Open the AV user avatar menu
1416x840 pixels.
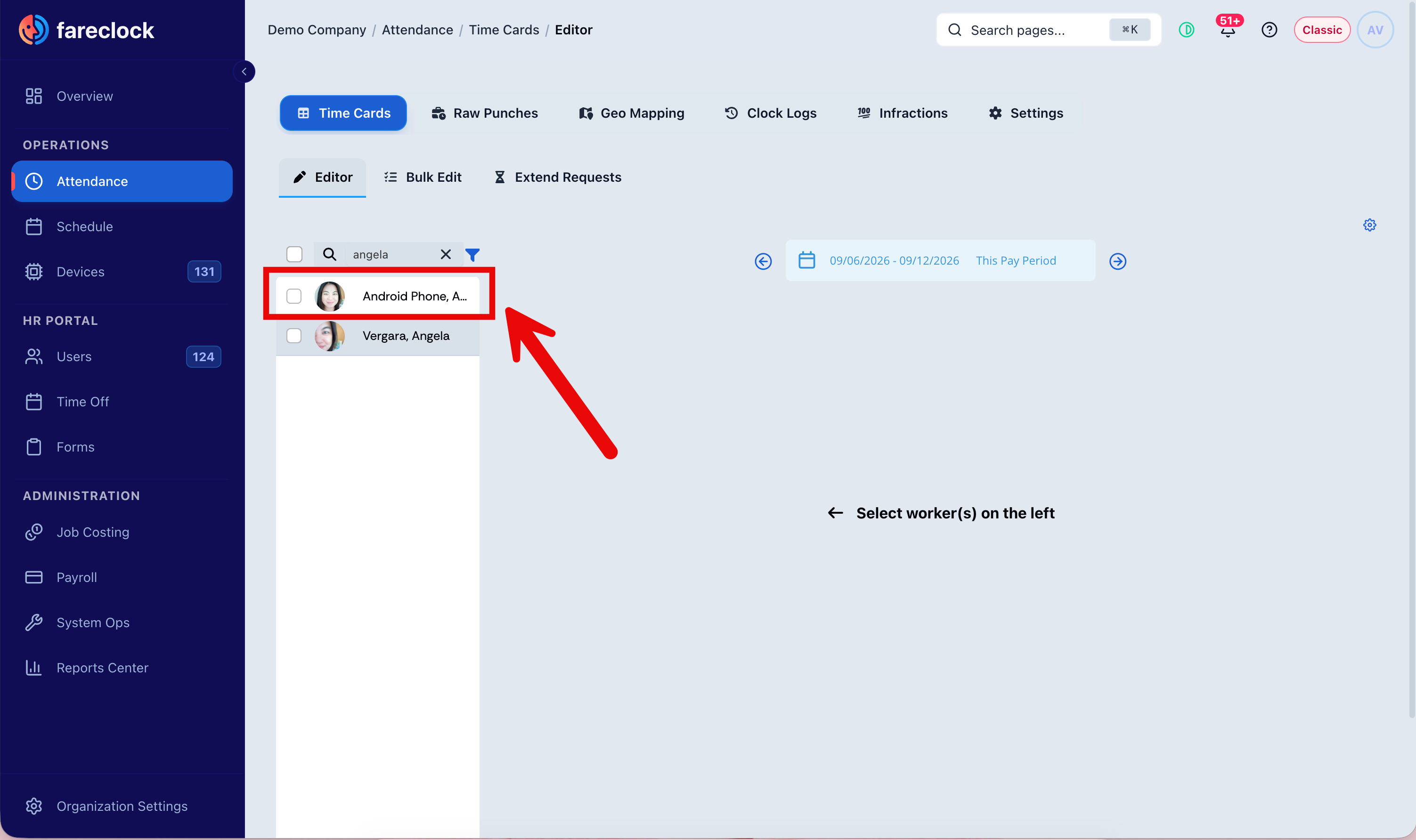pyautogui.click(x=1375, y=30)
